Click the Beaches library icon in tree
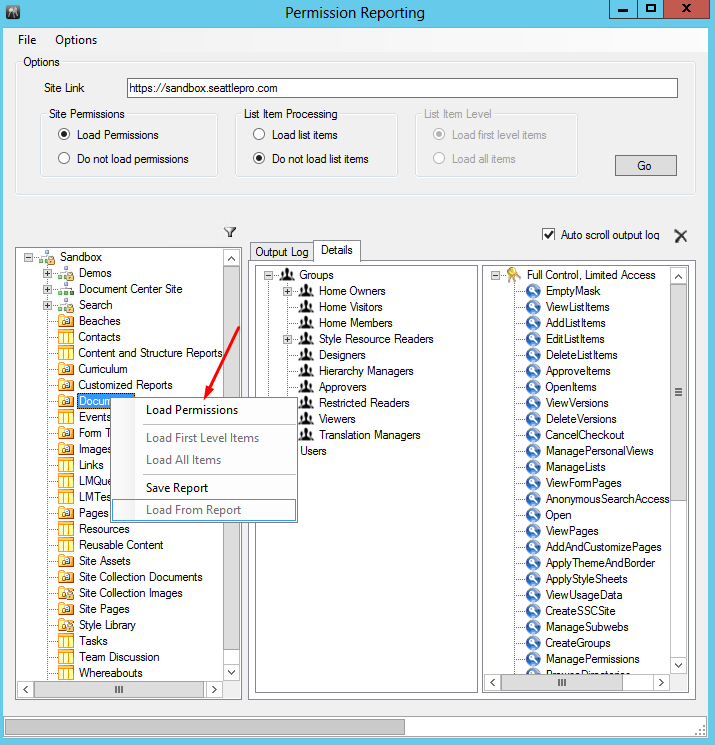Image resolution: width=715 pixels, height=745 pixels. pos(66,321)
